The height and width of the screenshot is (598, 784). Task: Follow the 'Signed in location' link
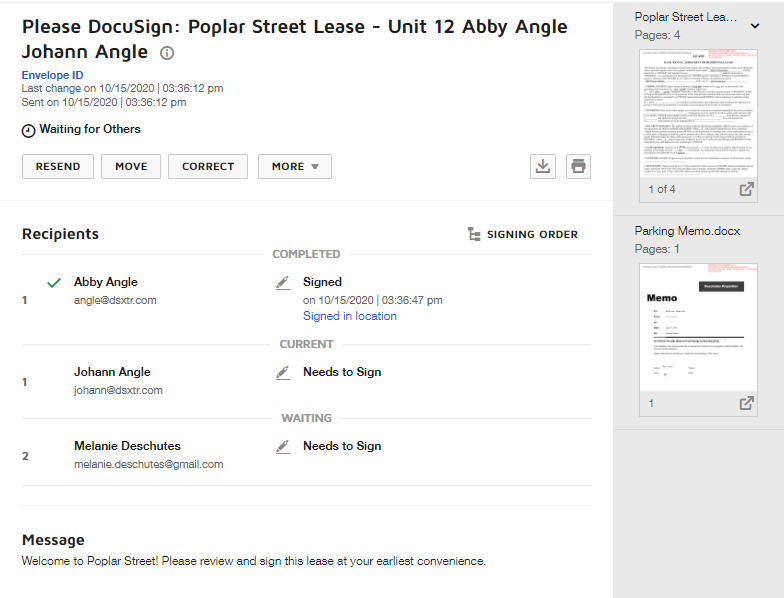click(x=349, y=316)
